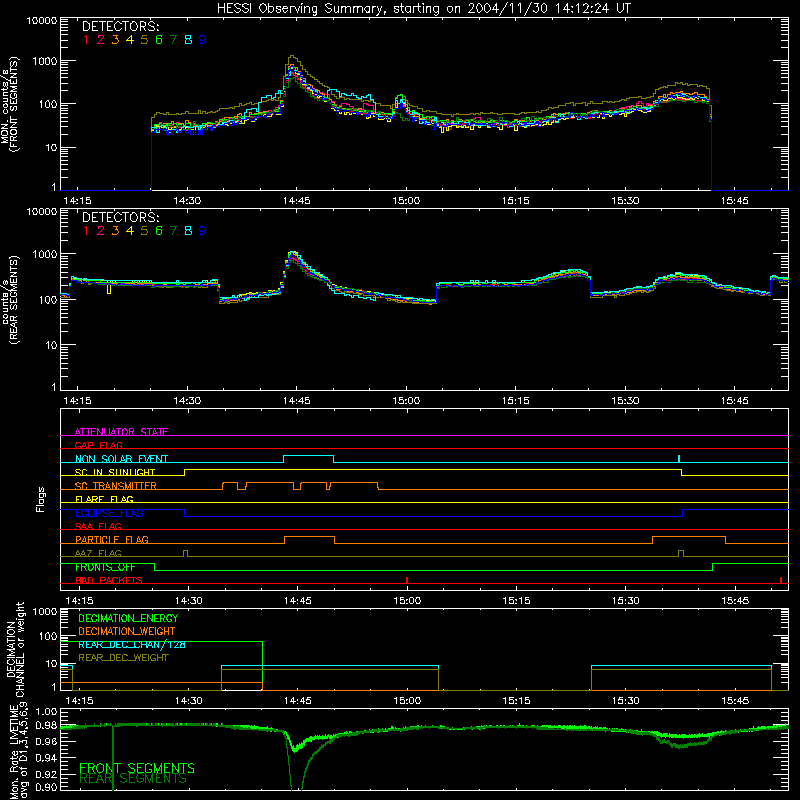Click the REAR_DEC_CHAN/128 legend entry

point(132,645)
